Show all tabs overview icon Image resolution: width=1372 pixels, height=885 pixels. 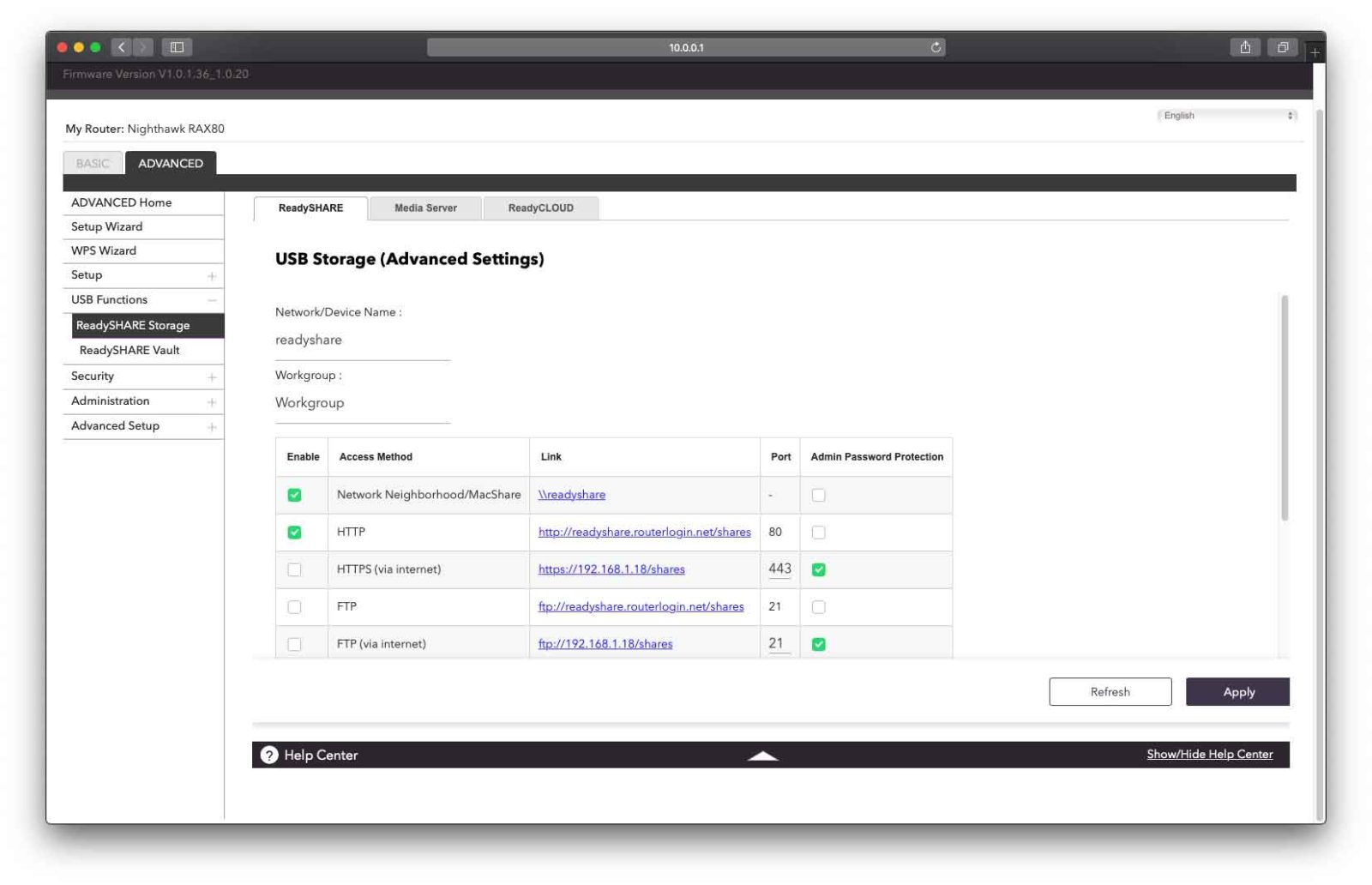(x=1283, y=47)
